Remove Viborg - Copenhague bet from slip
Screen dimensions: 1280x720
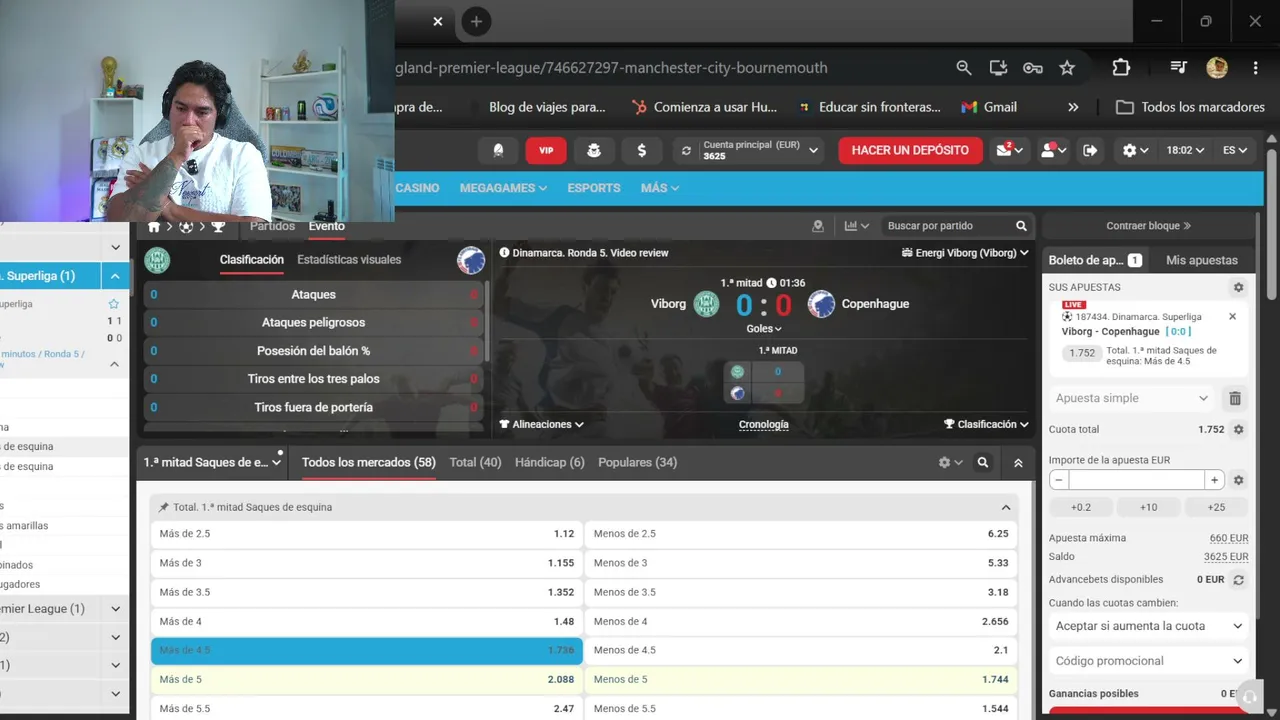pyautogui.click(x=1232, y=317)
